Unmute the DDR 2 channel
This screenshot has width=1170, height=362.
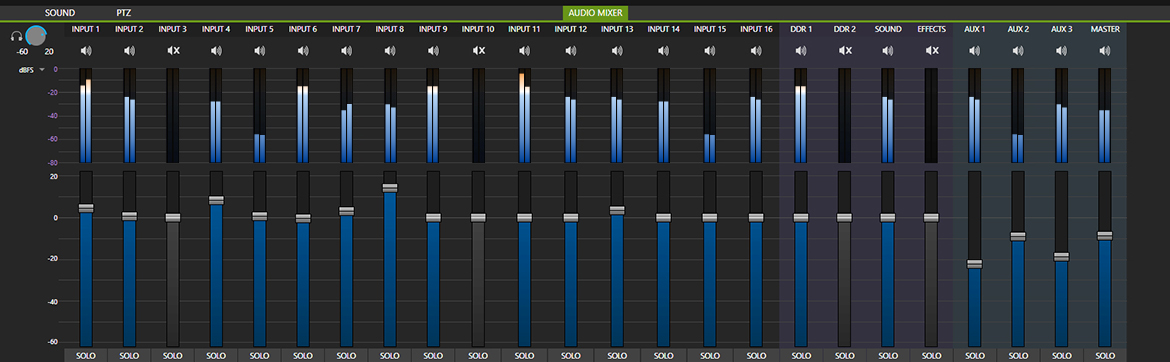click(x=845, y=51)
